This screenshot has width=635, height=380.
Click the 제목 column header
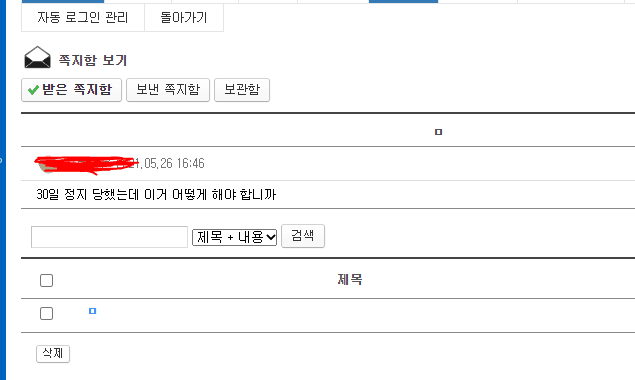[350, 279]
